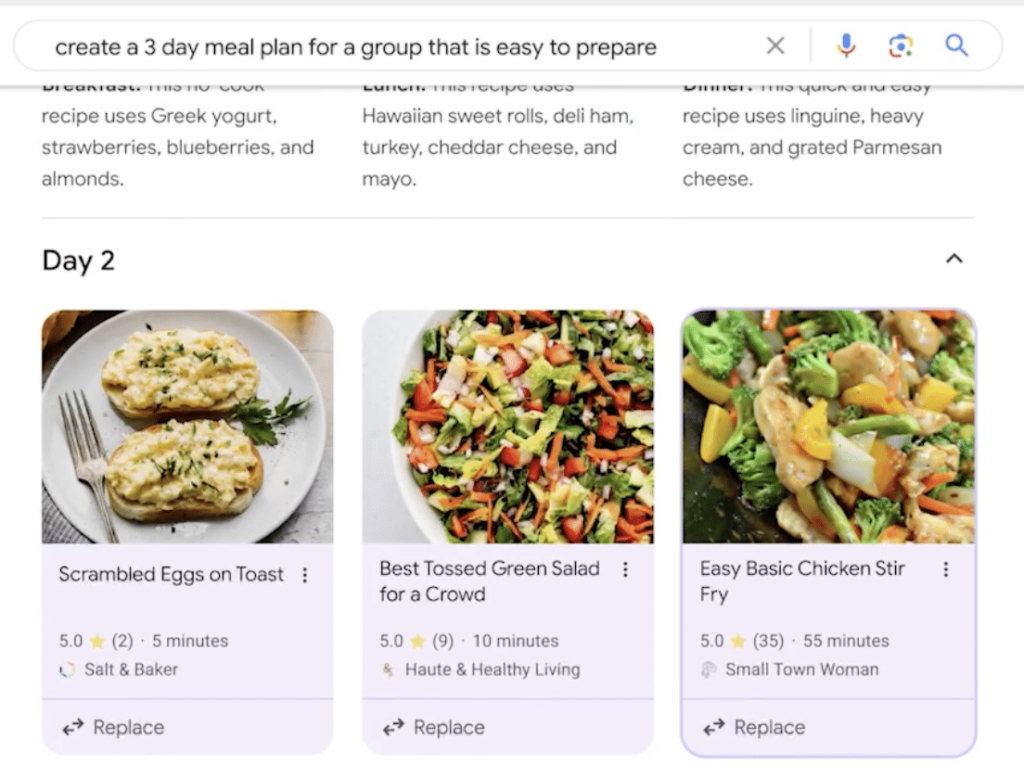
Task: Replace the Scrambled Eggs on Toast recipe
Action: [113, 727]
